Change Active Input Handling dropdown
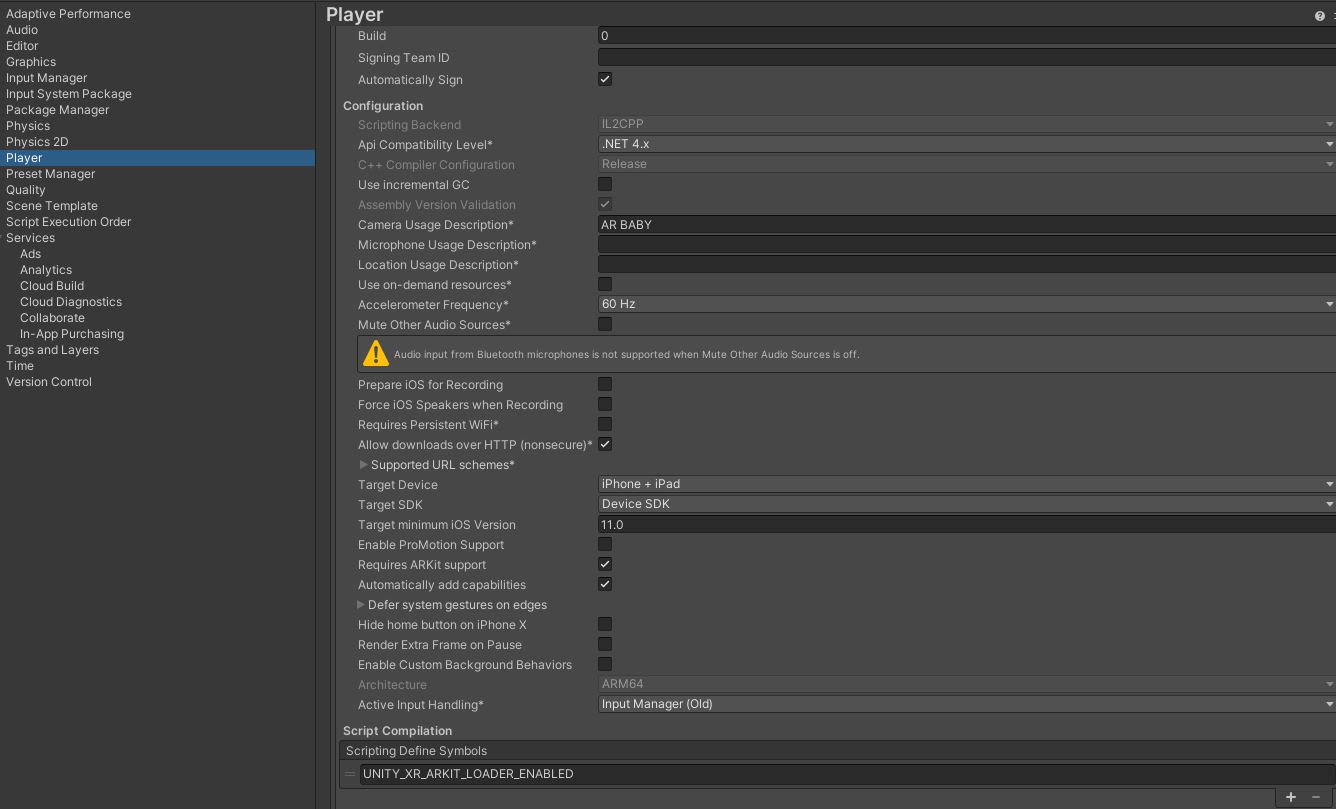Viewport: 1336px width, 809px height. [960, 704]
